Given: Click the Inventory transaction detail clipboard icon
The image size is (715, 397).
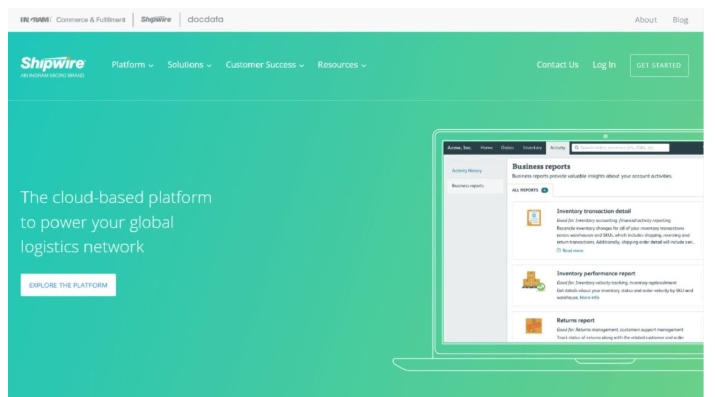Looking at the screenshot, I should tap(534, 217).
